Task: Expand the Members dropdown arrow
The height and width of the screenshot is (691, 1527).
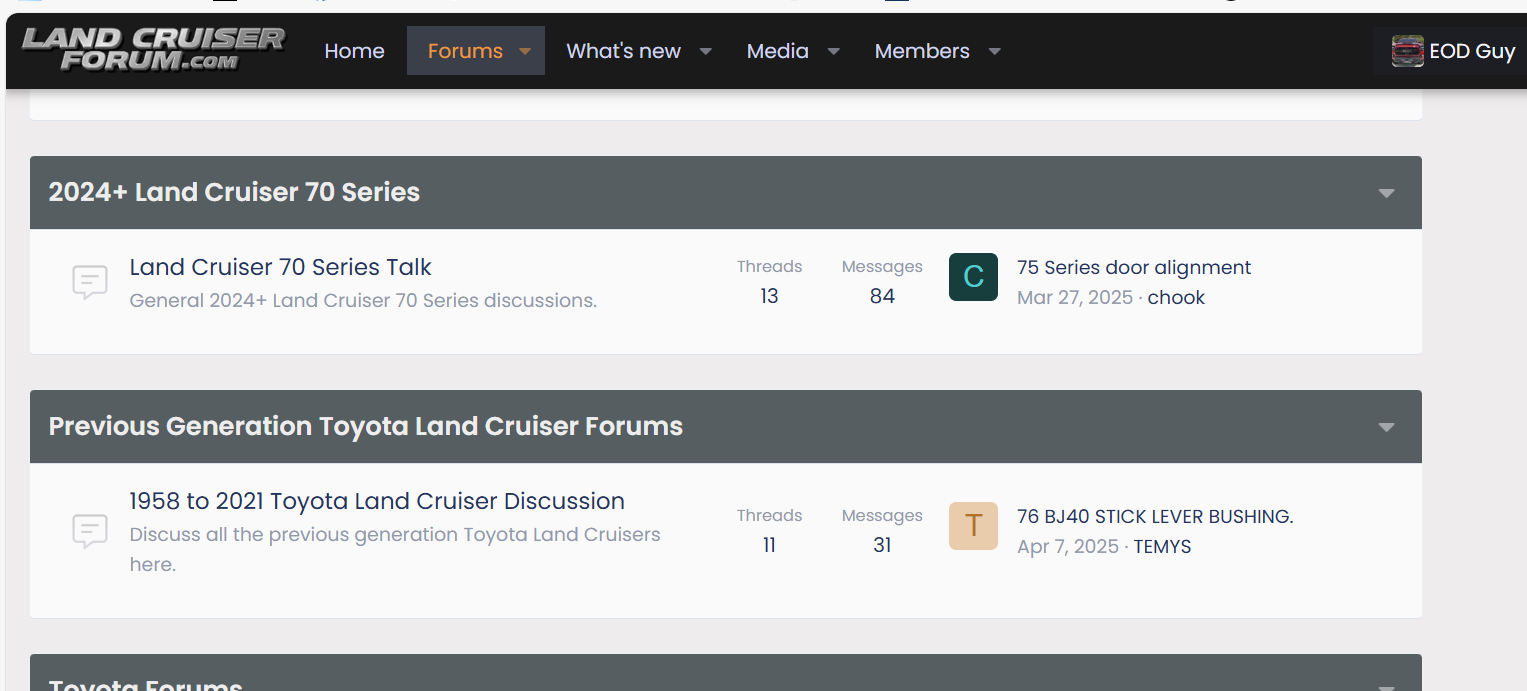Action: 994,52
